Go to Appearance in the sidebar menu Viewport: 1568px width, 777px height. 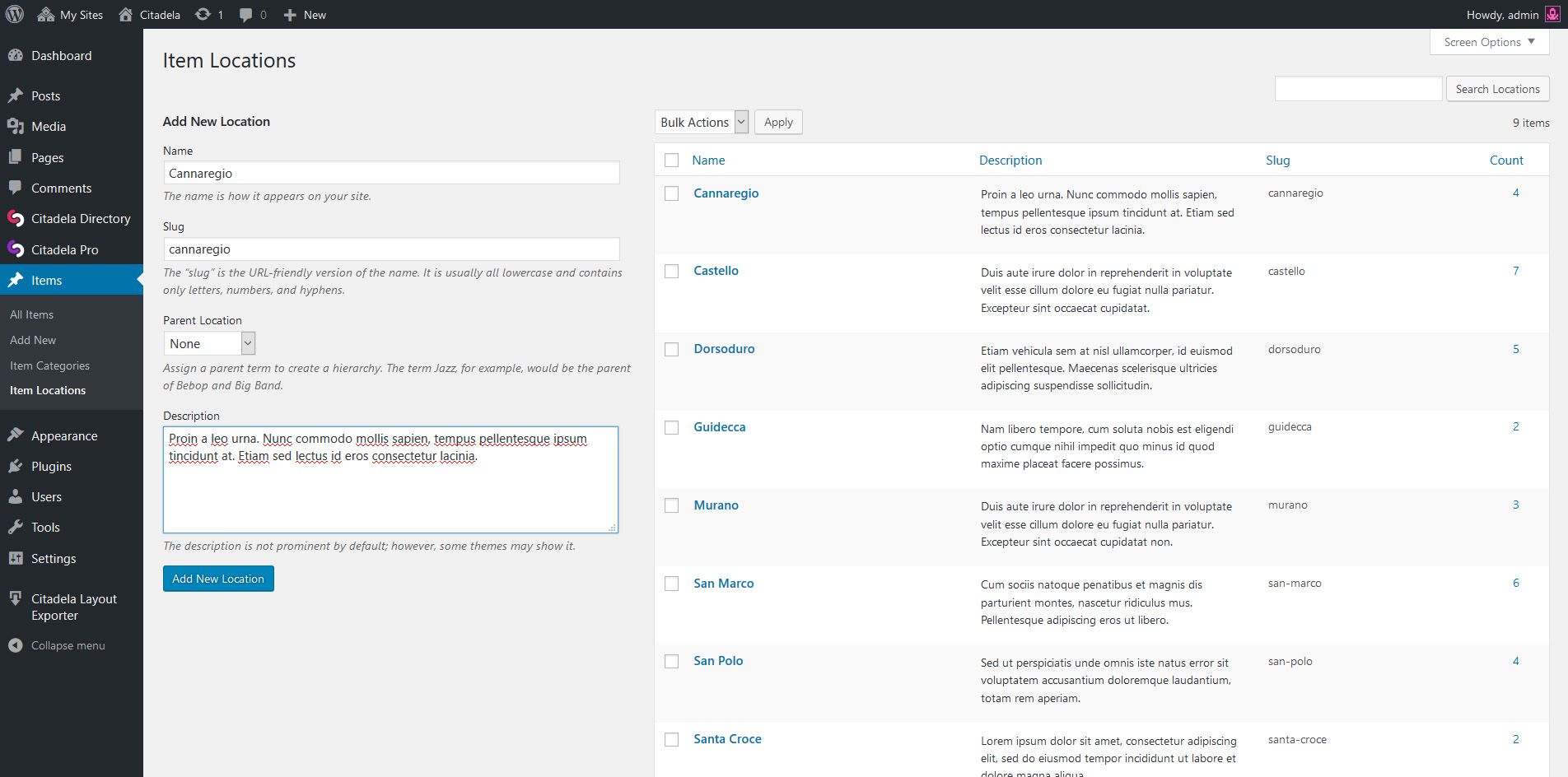tap(64, 436)
